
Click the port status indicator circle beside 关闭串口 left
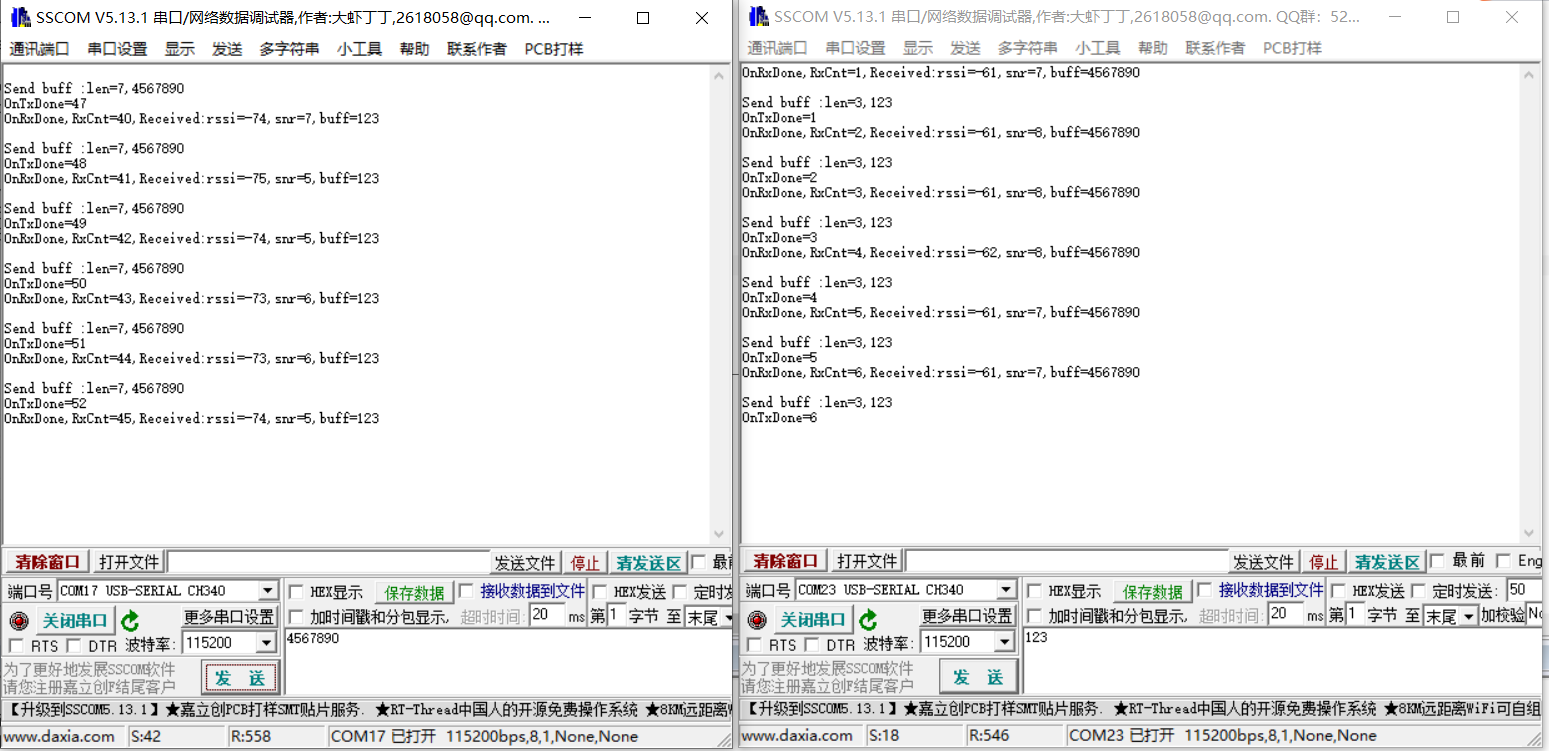(x=20, y=620)
